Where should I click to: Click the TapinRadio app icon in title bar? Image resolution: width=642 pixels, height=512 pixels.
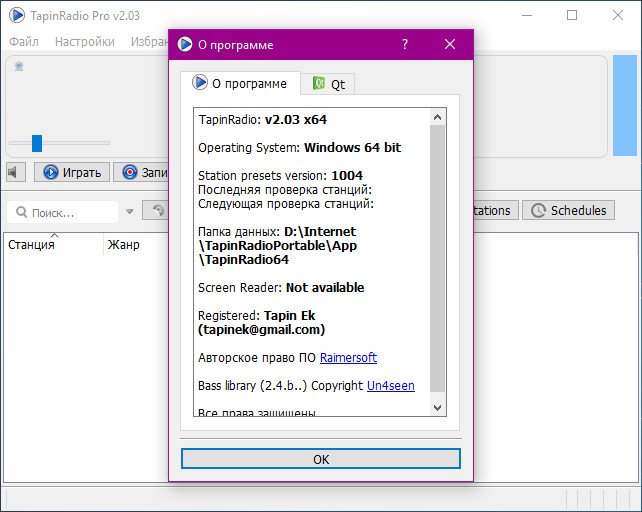(x=17, y=16)
